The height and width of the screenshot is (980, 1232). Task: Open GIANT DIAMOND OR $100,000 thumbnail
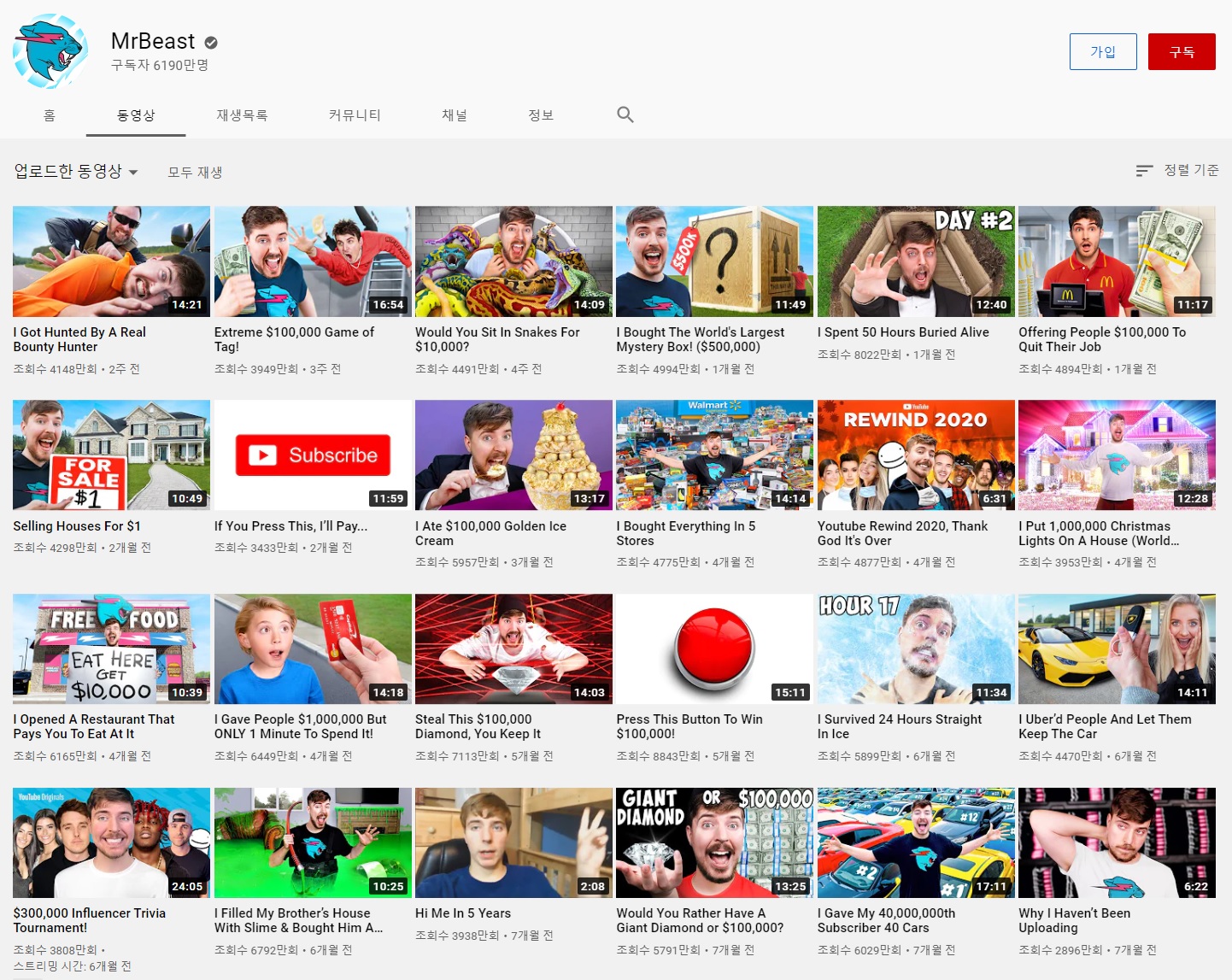(x=714, y=843)
